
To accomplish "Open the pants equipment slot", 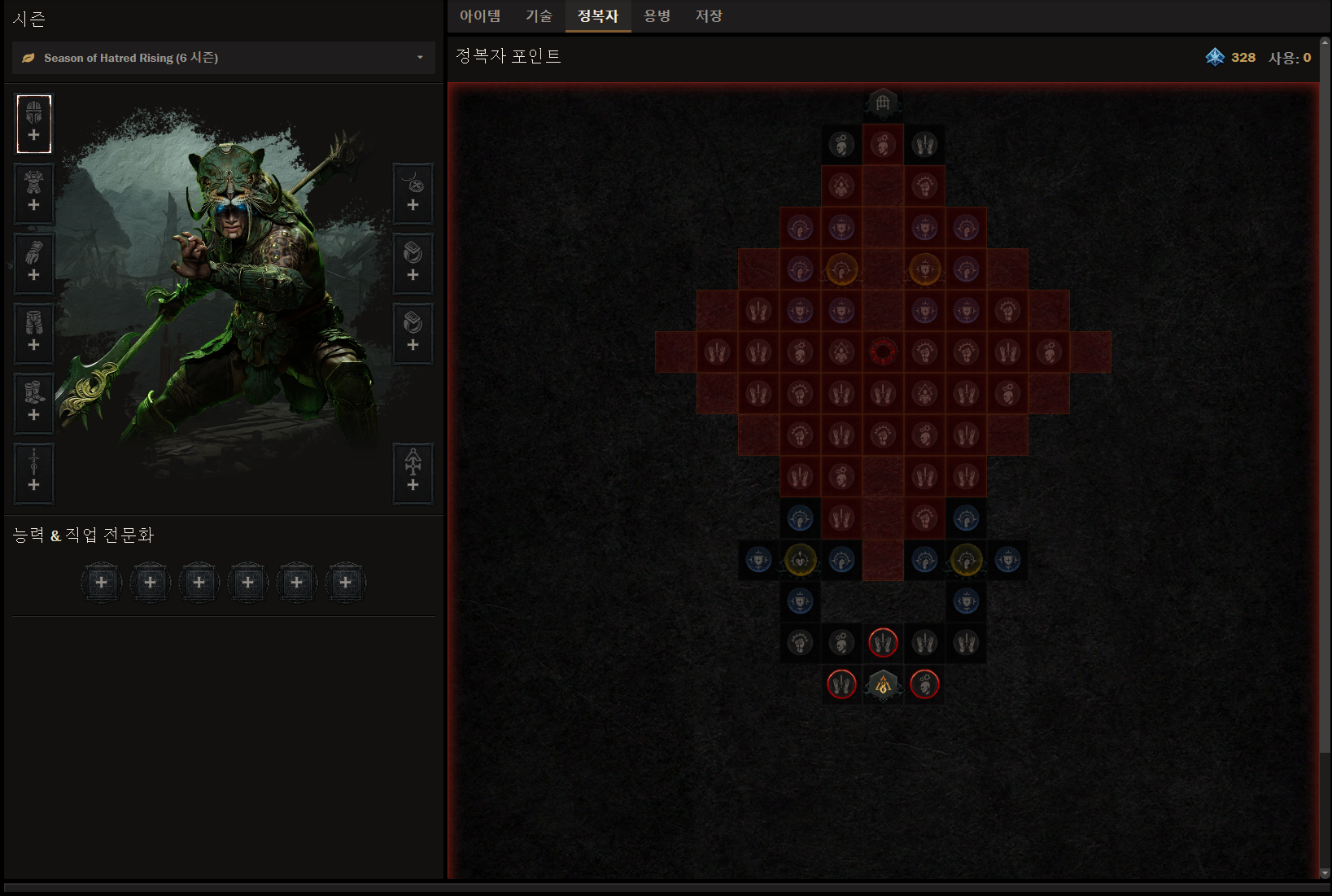I will point(34,334).
